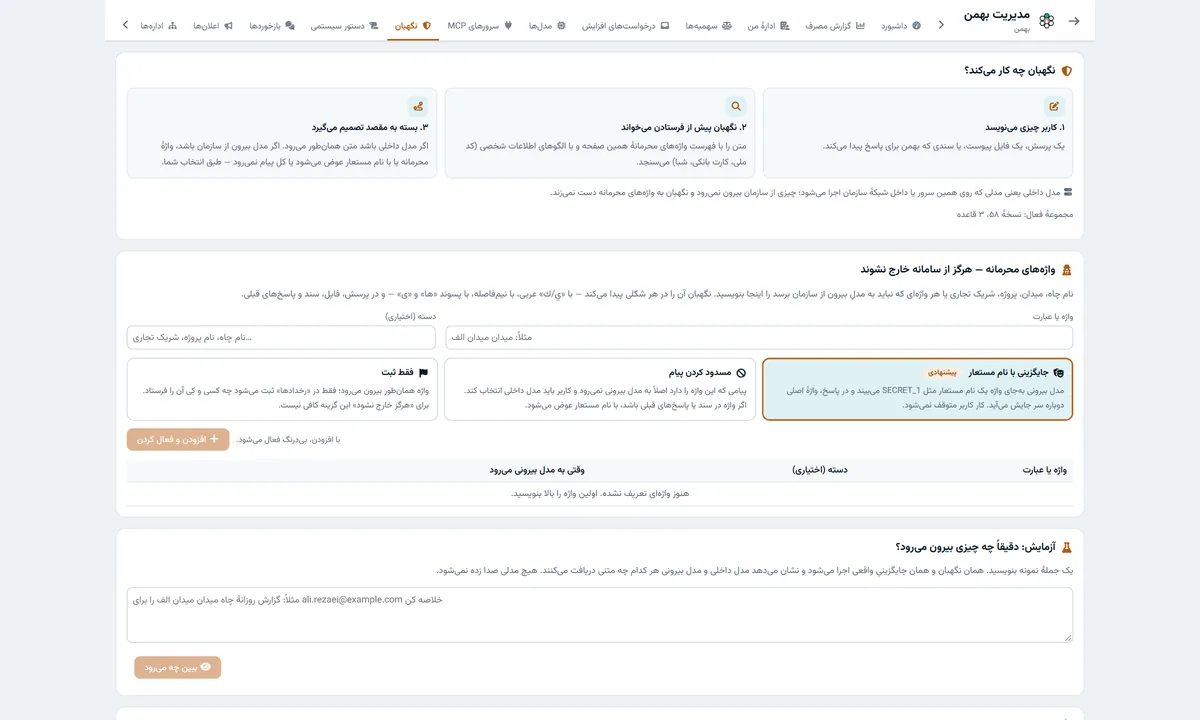Open the اداره‌ها tab

click(158, 25)
